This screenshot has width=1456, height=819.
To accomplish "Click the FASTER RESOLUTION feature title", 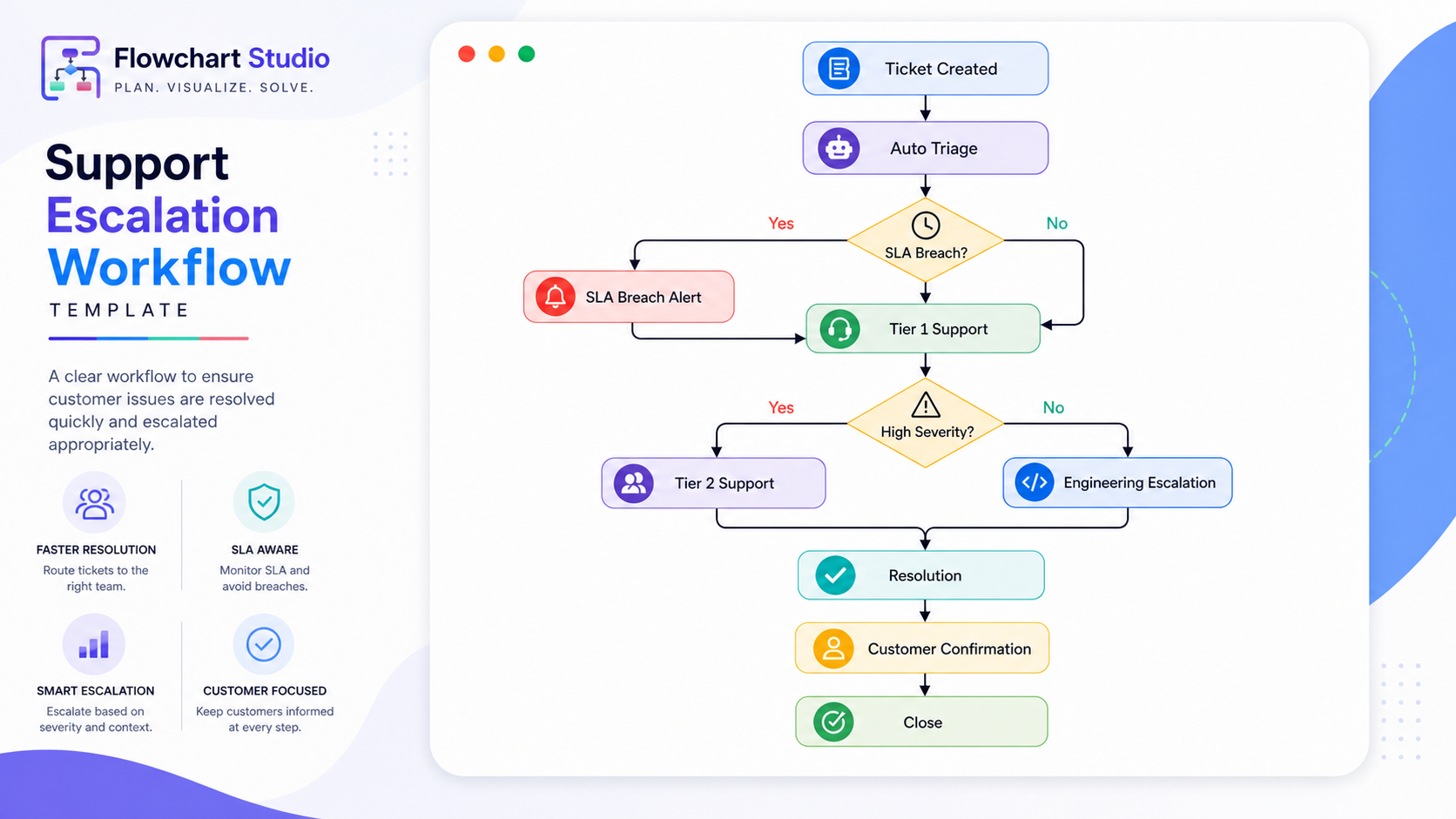I will click(96, 550).
